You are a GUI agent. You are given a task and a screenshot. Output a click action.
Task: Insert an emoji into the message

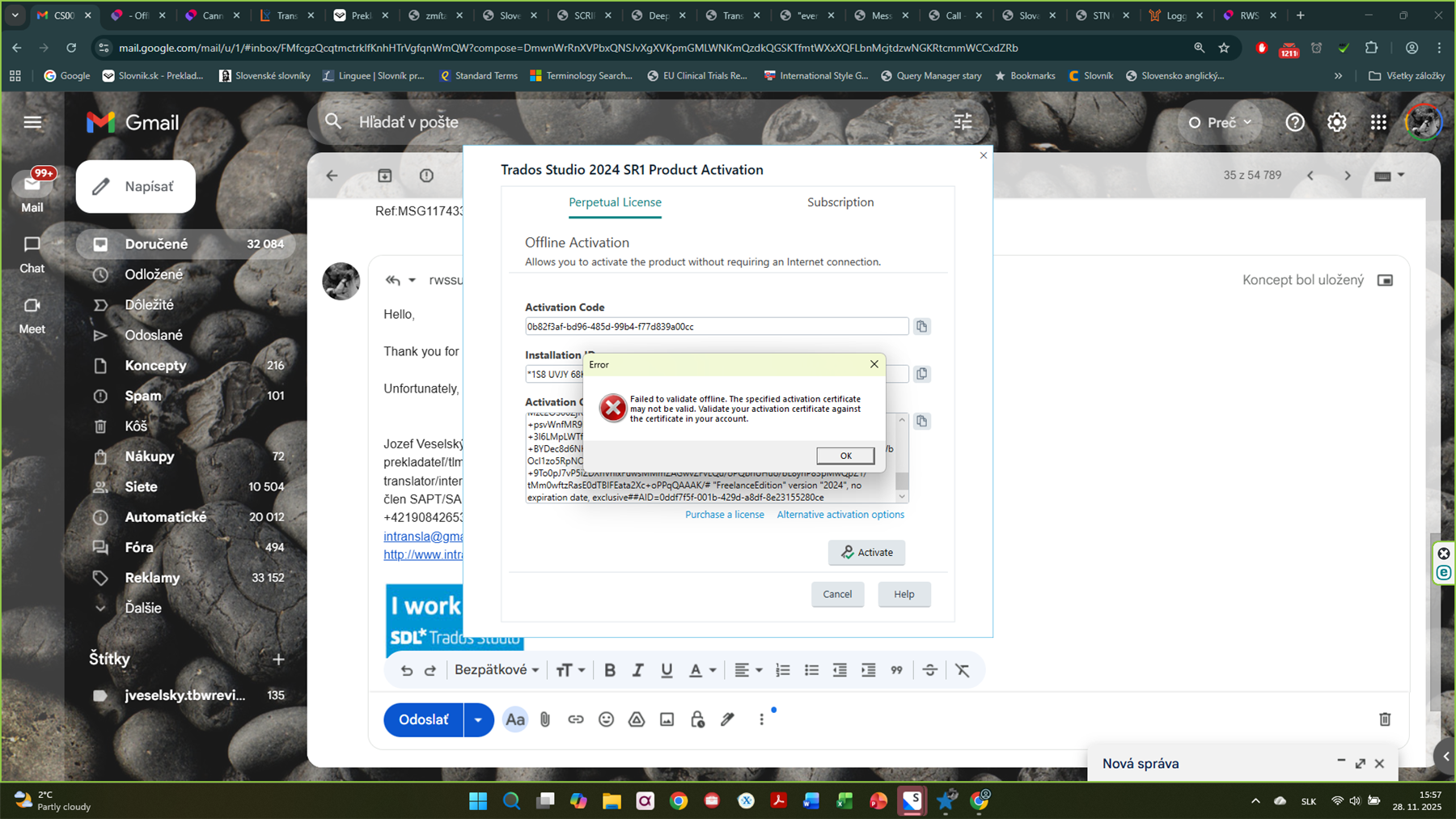tap(606, 719)
